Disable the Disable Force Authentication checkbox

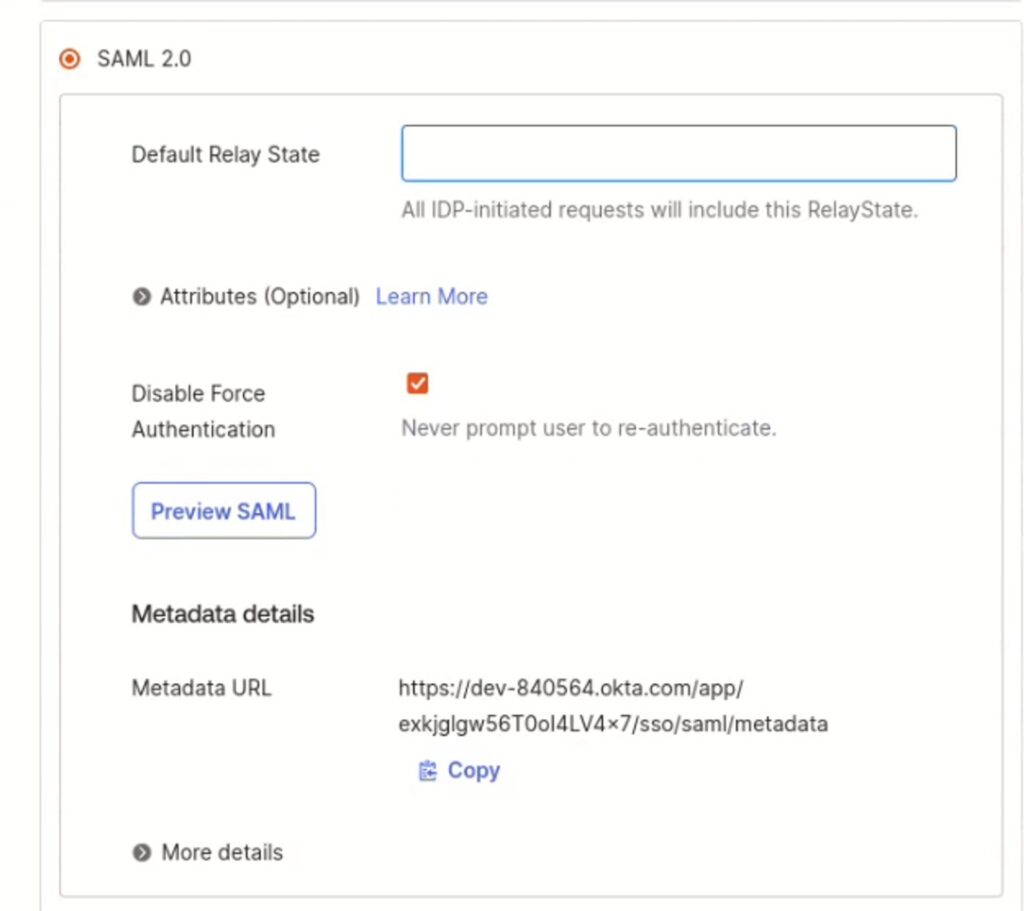click(x=417, y=383)
